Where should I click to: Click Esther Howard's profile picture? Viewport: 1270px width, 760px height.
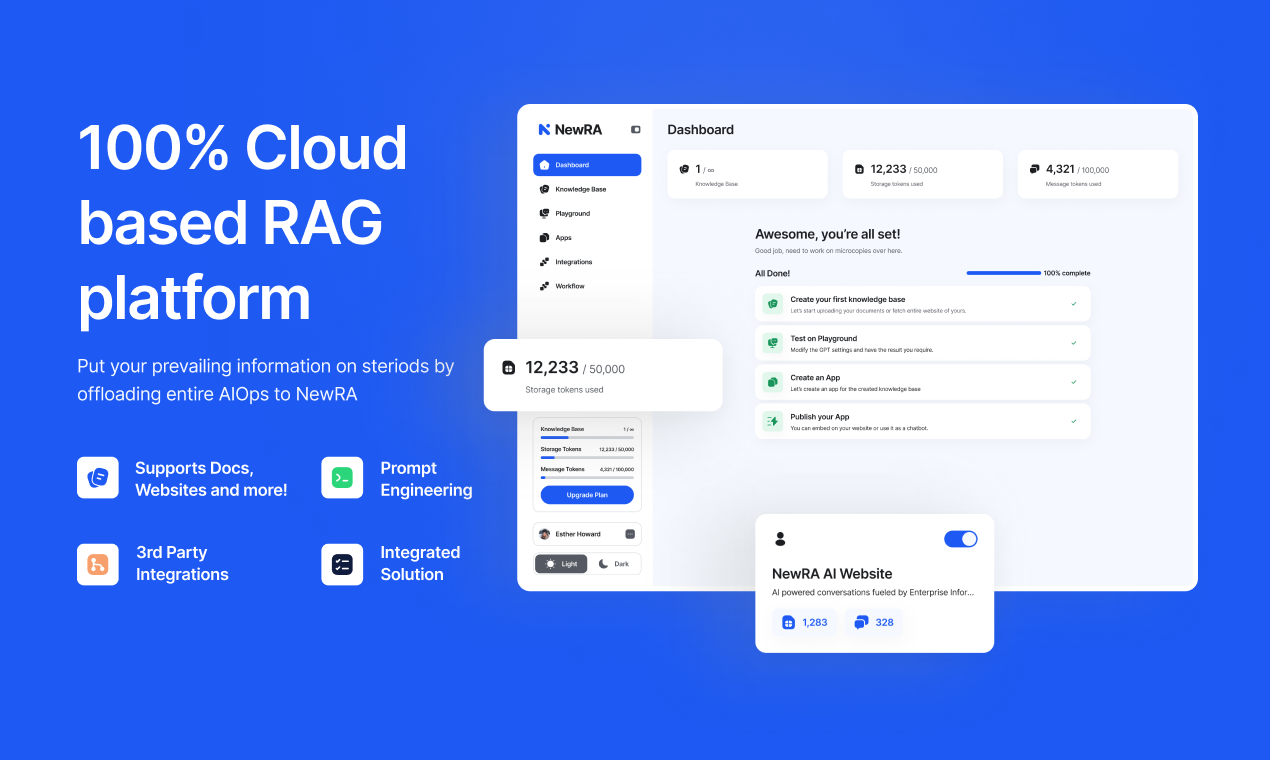[547, 533]
